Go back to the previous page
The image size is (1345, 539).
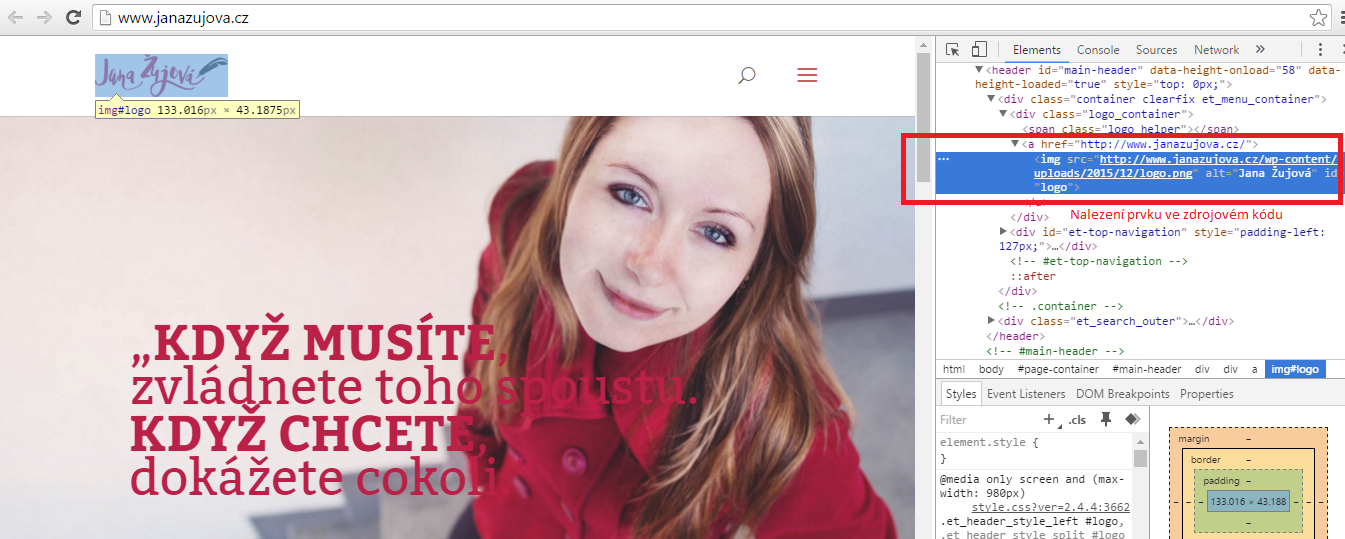coord(16,17)
